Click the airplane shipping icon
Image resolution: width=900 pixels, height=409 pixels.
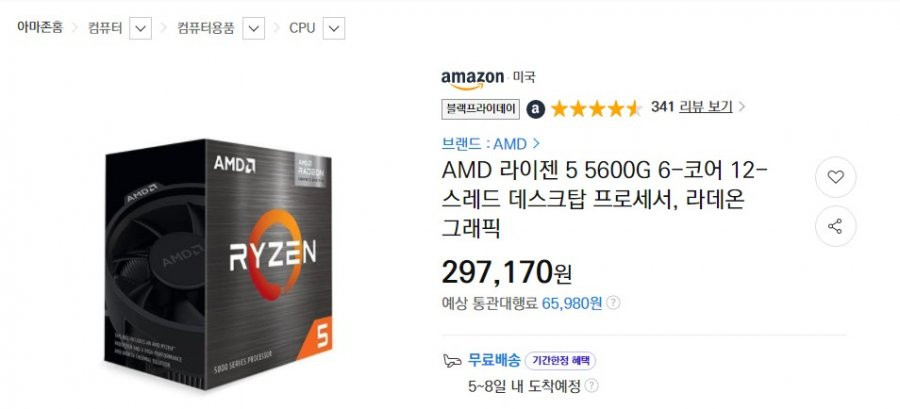[452, 361]
